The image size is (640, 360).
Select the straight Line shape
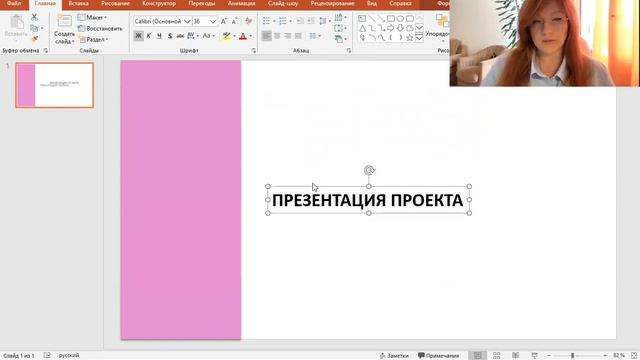[371, 19]
